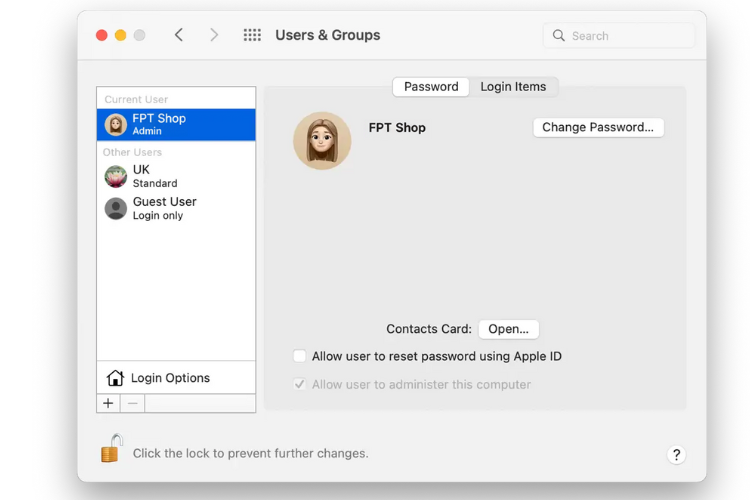Switch to the Login Items tab

513,87
